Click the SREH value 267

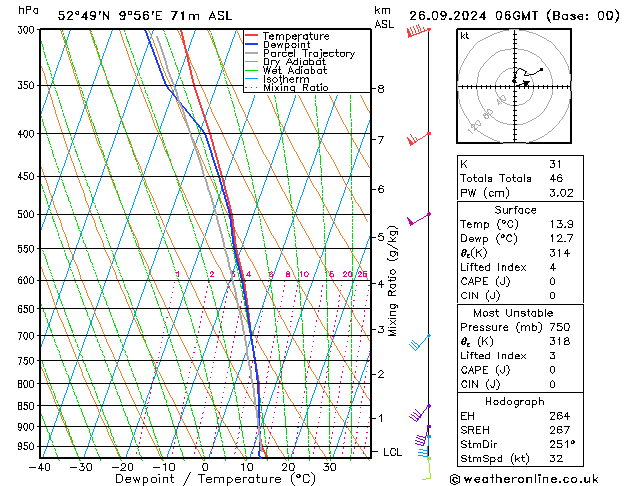pos(560,430)
